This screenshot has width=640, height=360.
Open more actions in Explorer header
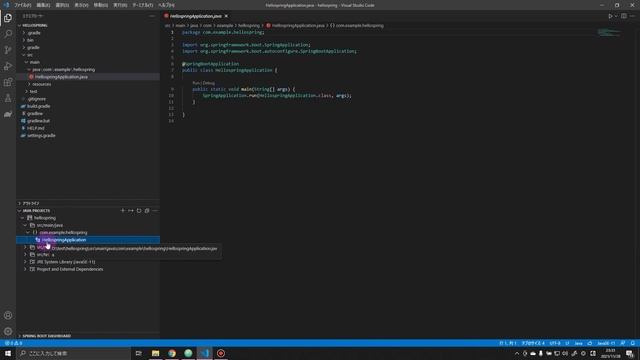152,16
